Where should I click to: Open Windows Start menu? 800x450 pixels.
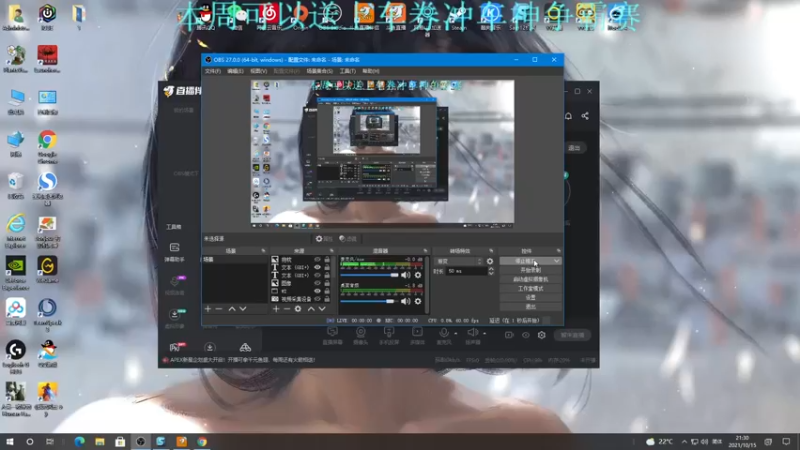coord(10,441)
